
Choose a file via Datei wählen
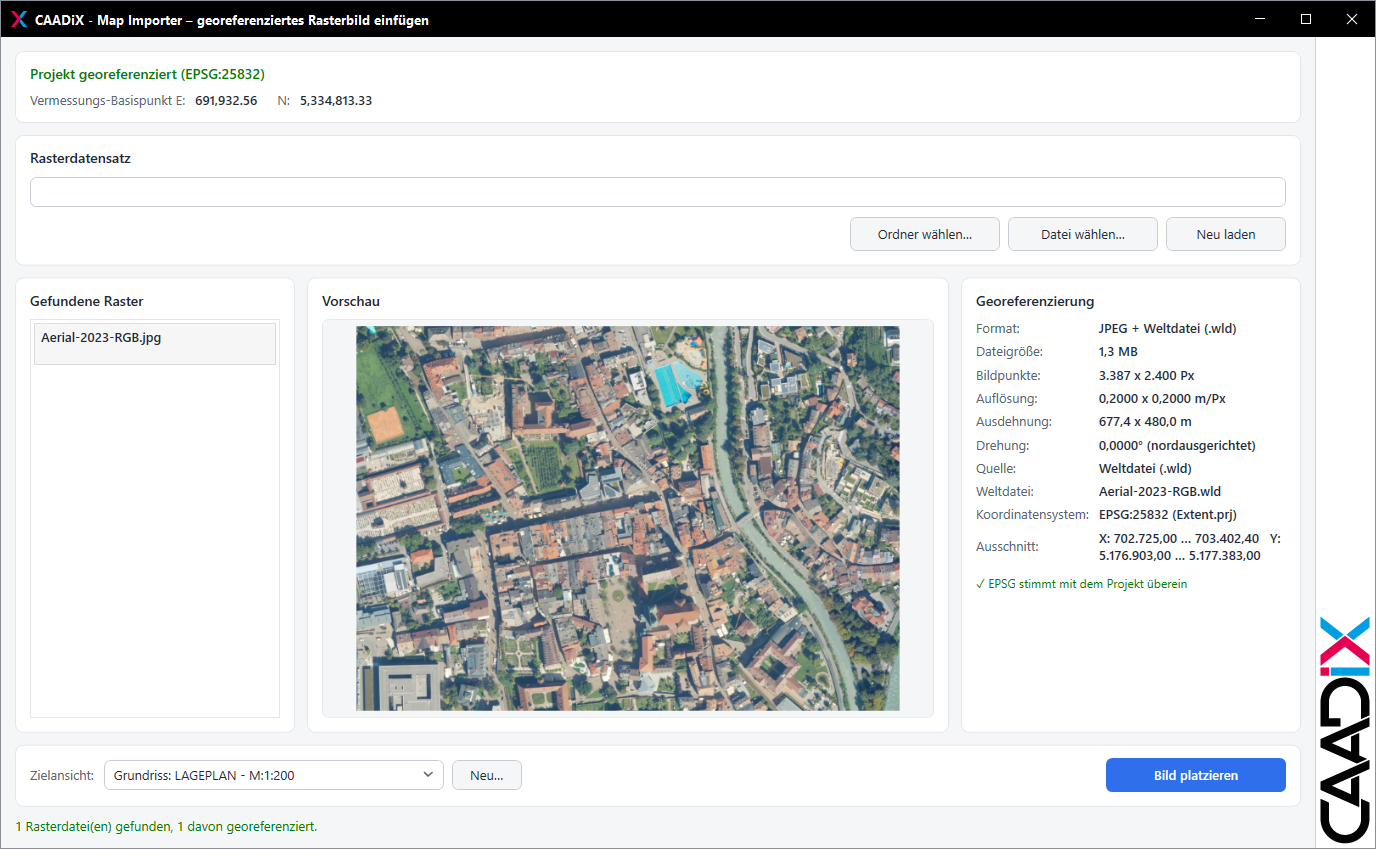(1082, 234)
